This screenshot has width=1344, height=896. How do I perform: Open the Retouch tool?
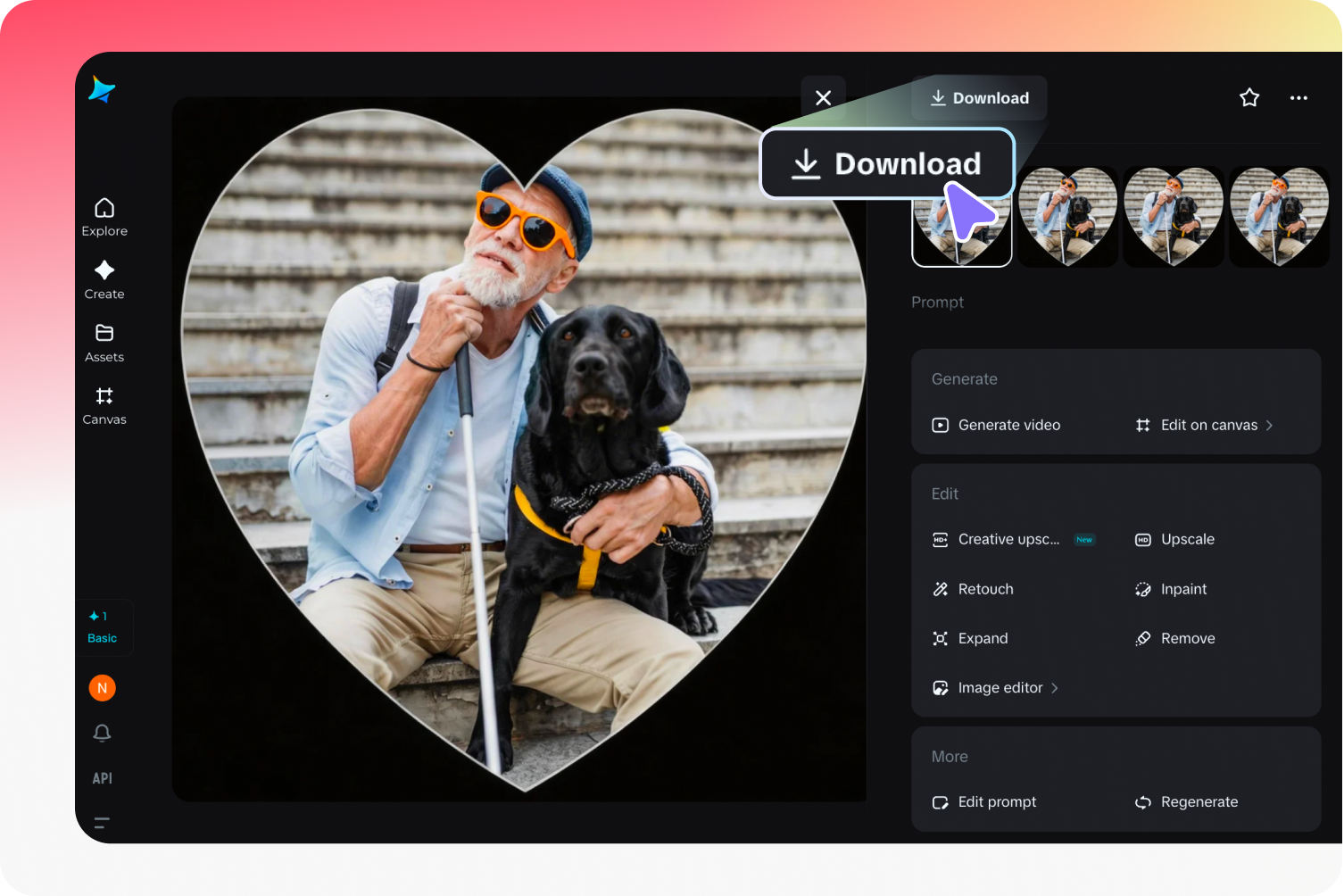[973, 589]
